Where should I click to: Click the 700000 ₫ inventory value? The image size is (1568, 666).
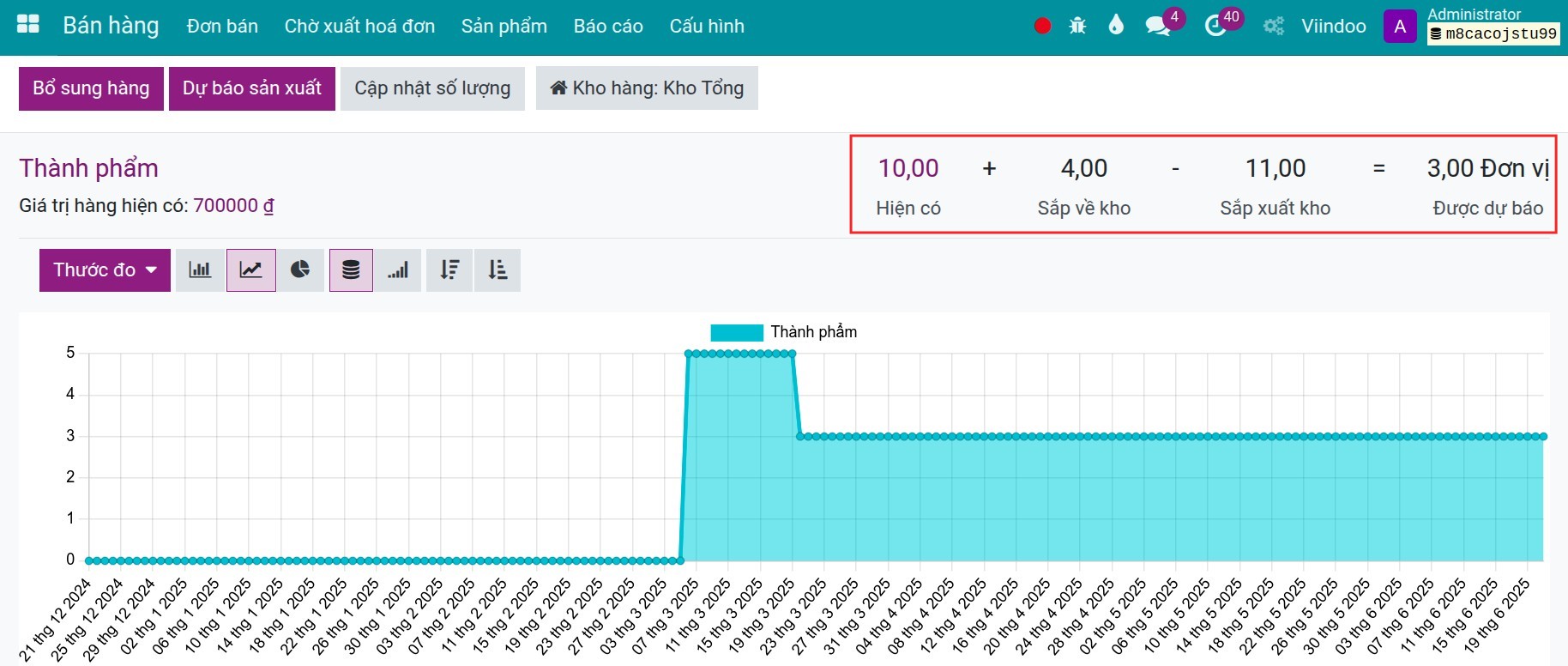(233, 206)
